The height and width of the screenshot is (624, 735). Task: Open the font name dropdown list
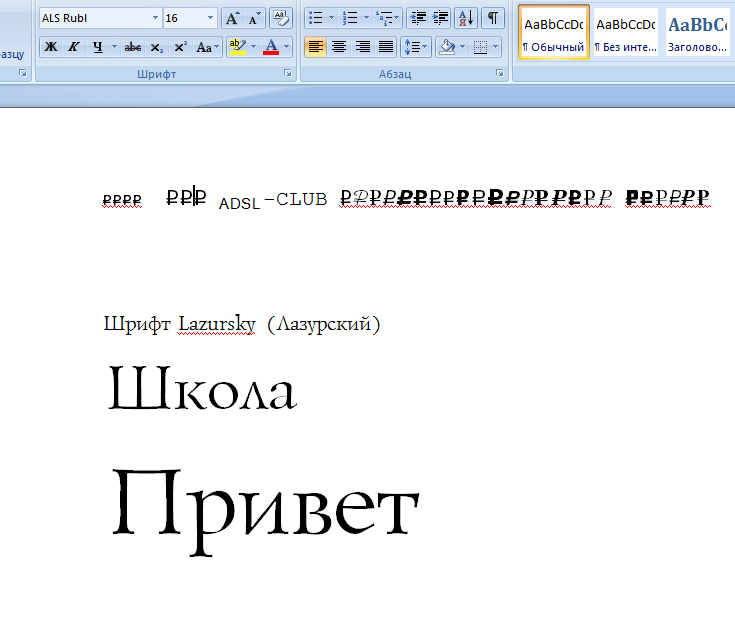point(156,18)
